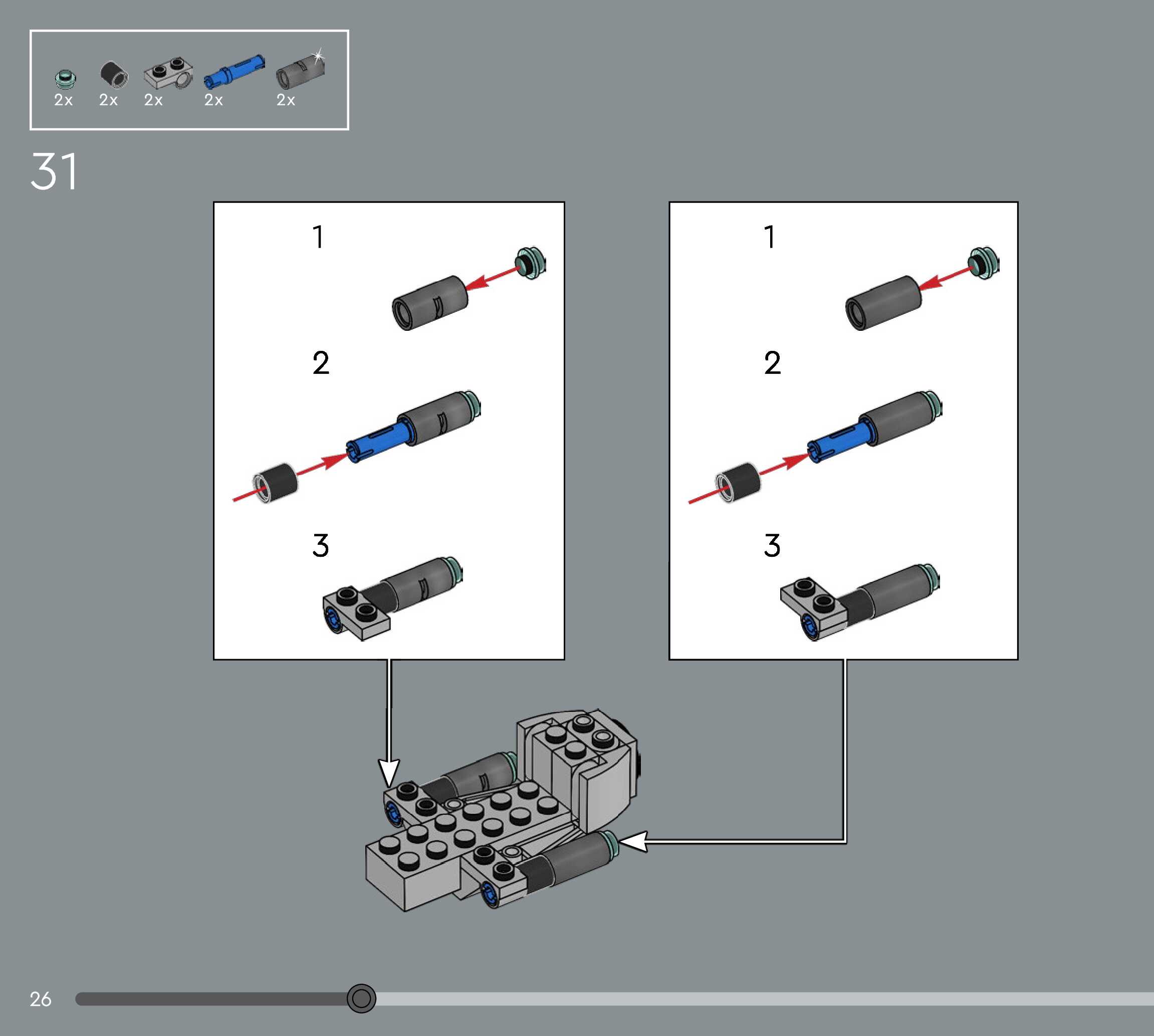Click sub-step 2 in right sub-assembly panel
The width and height of the screenshot is (1154, 1036).
pyautogui.click(x=772, y=363)
